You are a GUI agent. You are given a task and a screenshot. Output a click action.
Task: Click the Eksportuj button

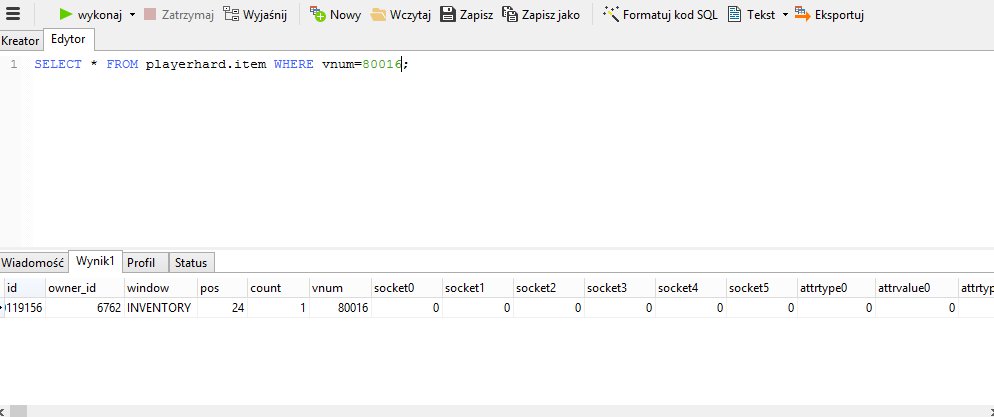click(829, 15)
